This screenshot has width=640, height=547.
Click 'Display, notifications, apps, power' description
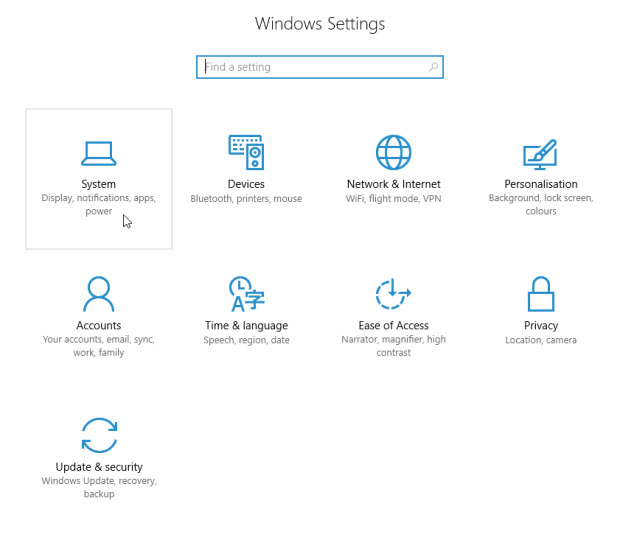click(98, 205)
